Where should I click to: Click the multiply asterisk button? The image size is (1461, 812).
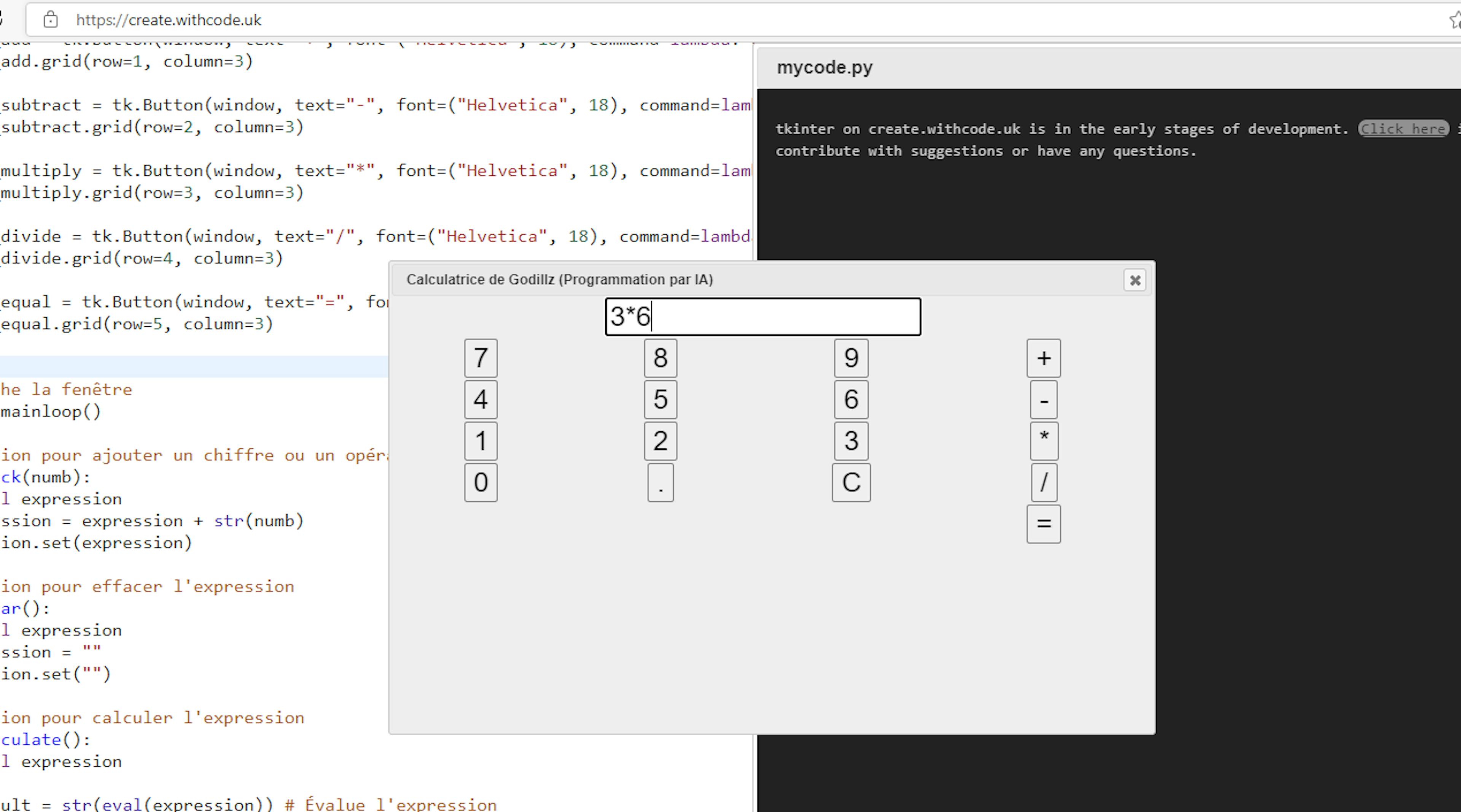point(1044,440)
